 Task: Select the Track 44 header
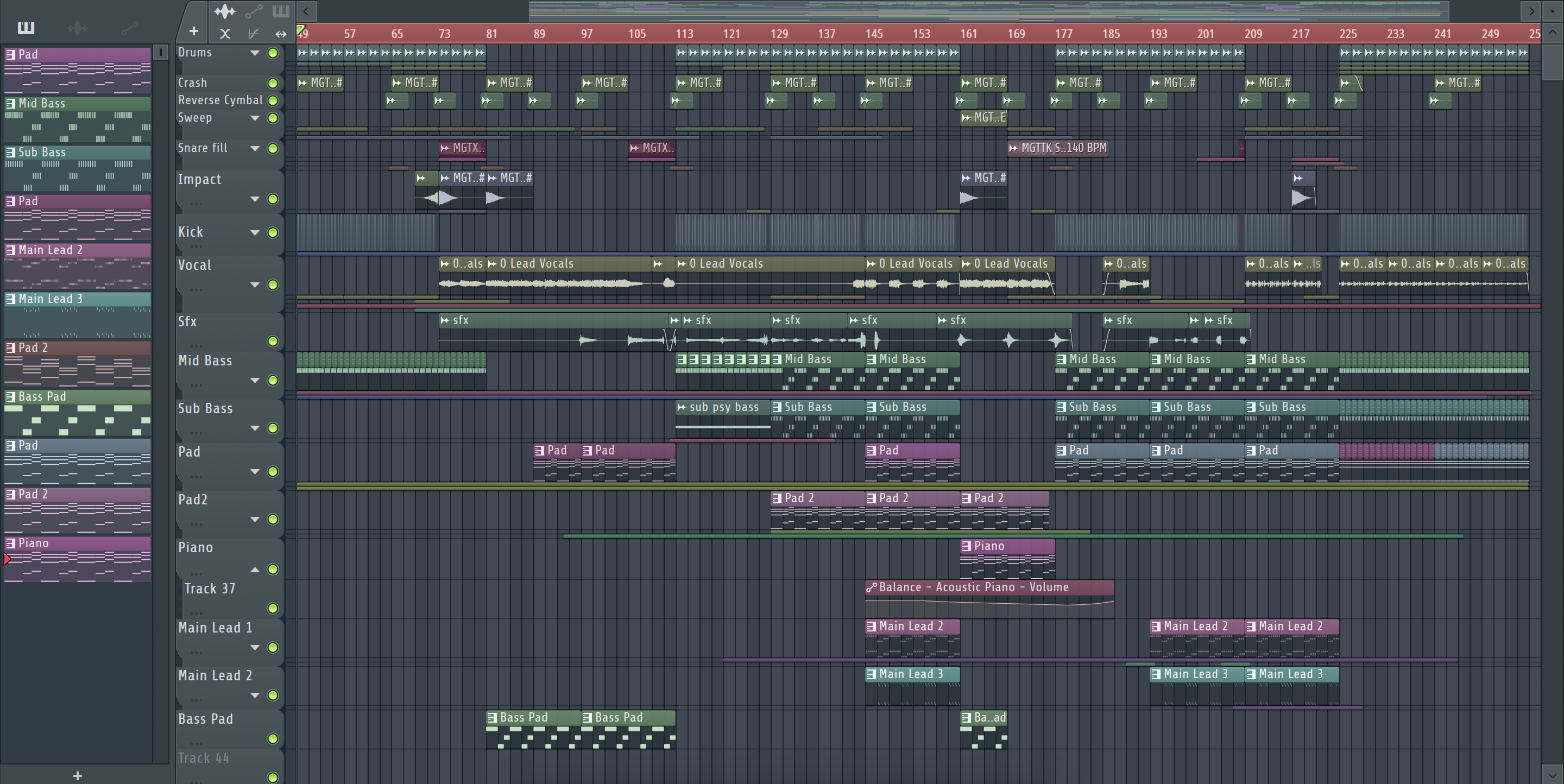230,767
